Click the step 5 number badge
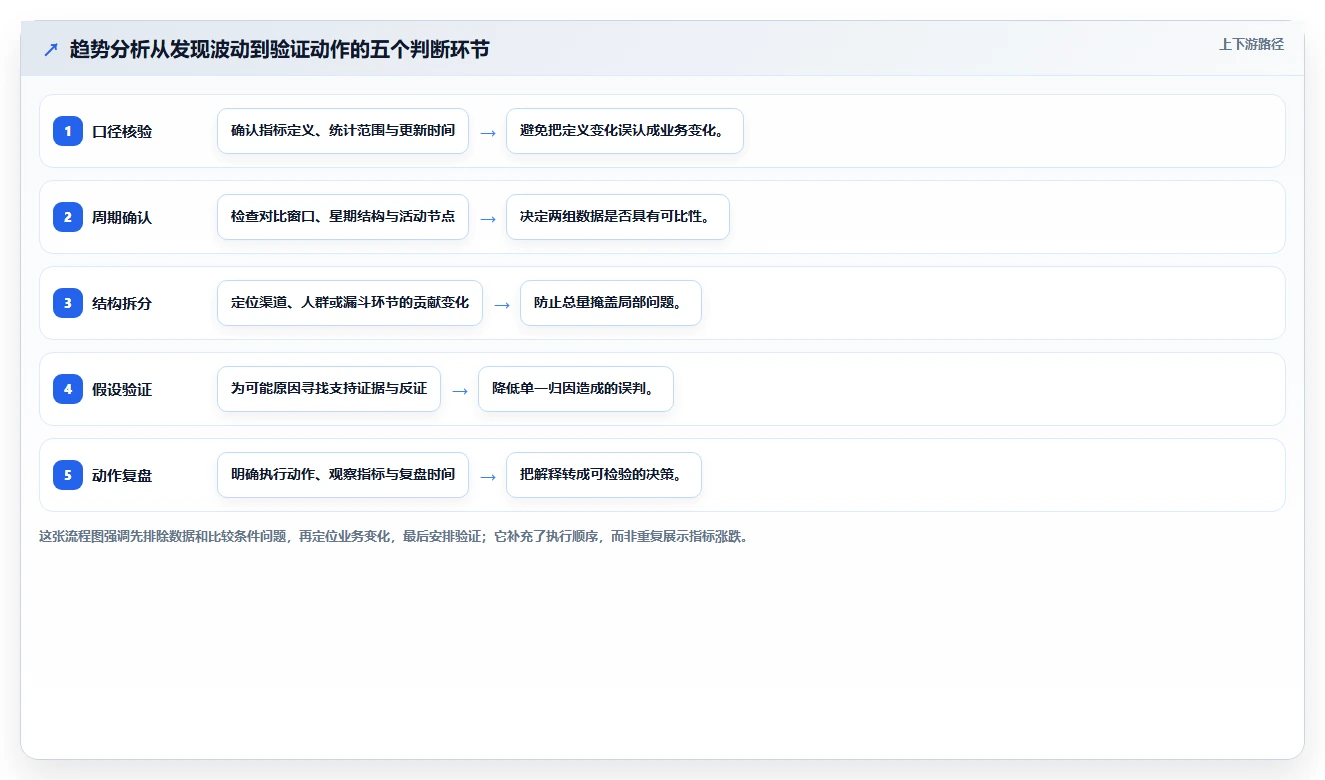 pos(68,475)
